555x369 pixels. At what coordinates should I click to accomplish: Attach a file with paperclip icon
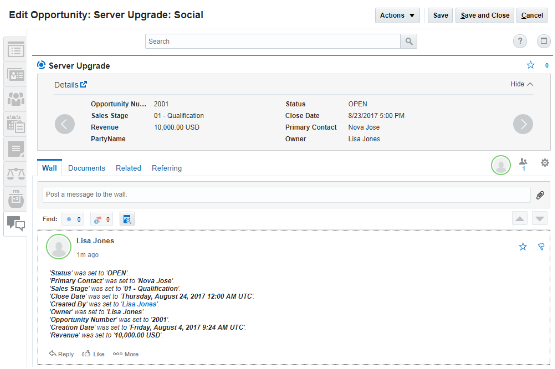(540, 195)
